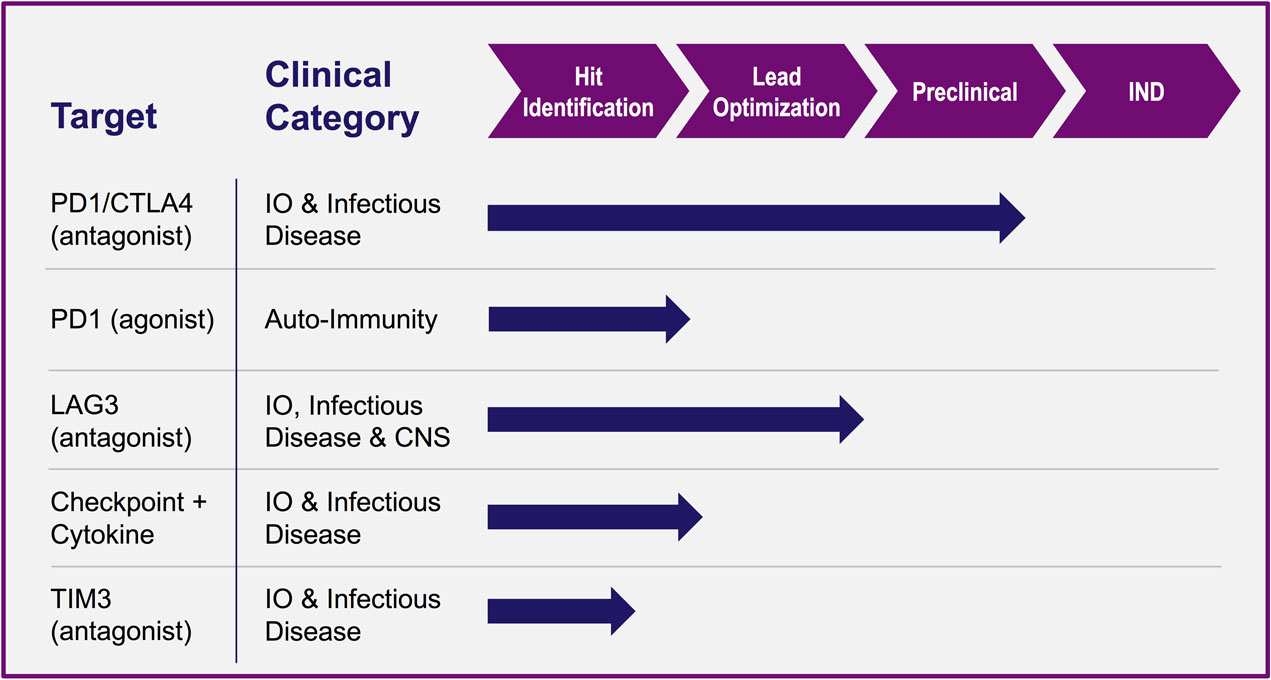This screenshot has width=1271, height=680.
Task: Select the LAG3 (antagonist) target label
Action: point(121,422)
